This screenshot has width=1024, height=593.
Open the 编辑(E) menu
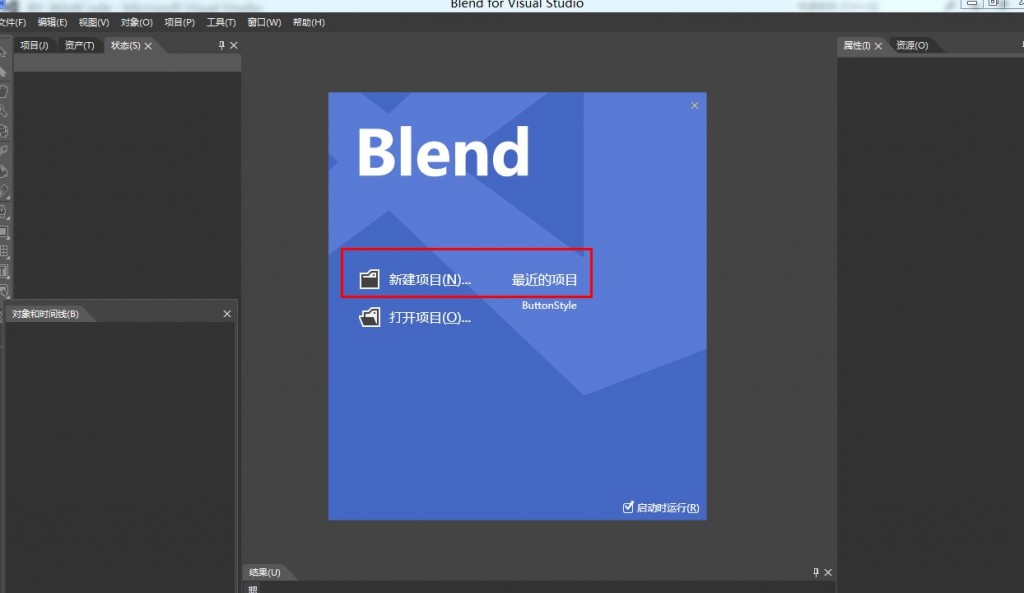click(52, 22)
